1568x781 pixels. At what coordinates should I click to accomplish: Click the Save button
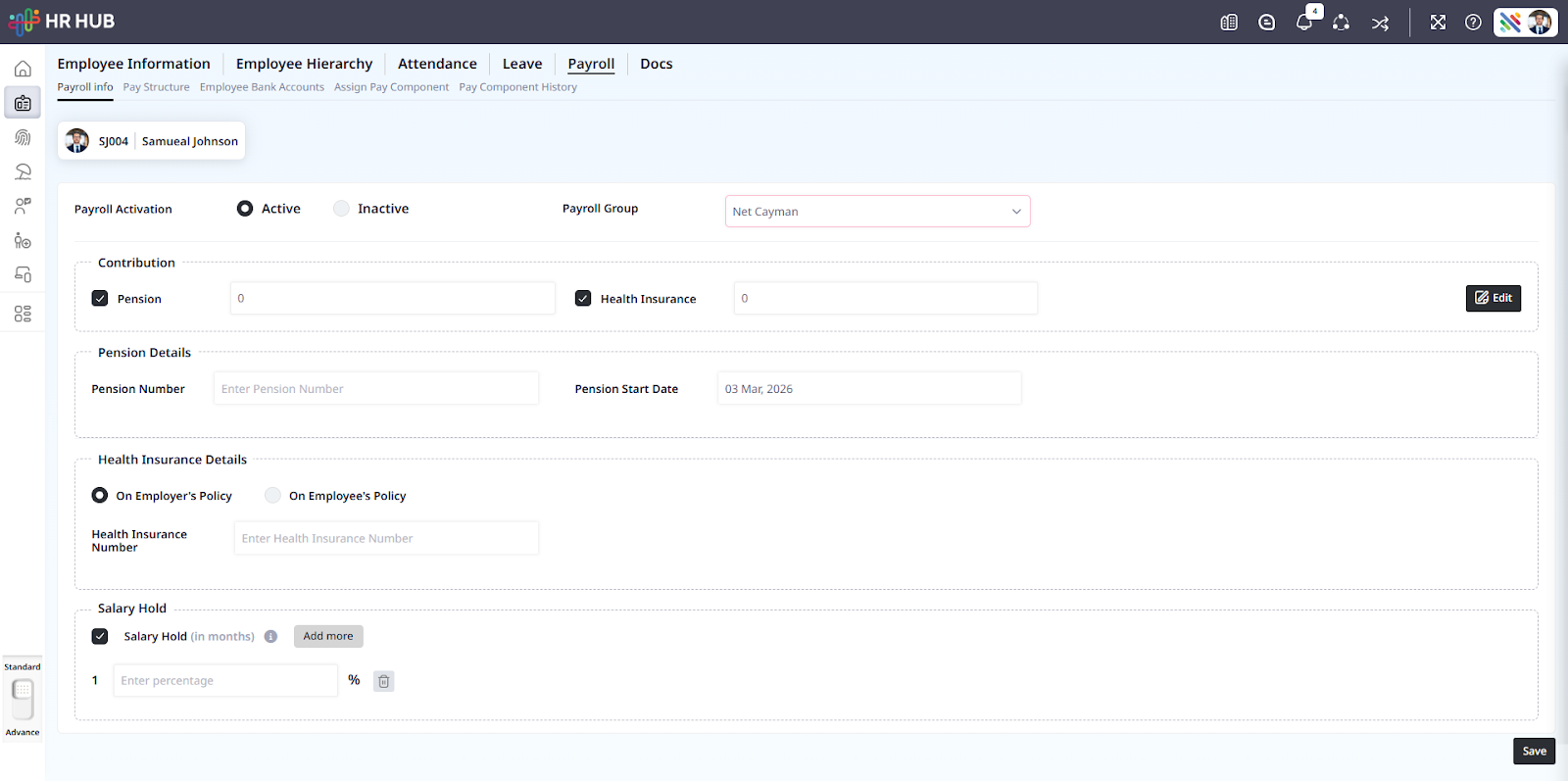click(x=1534, y=752)
